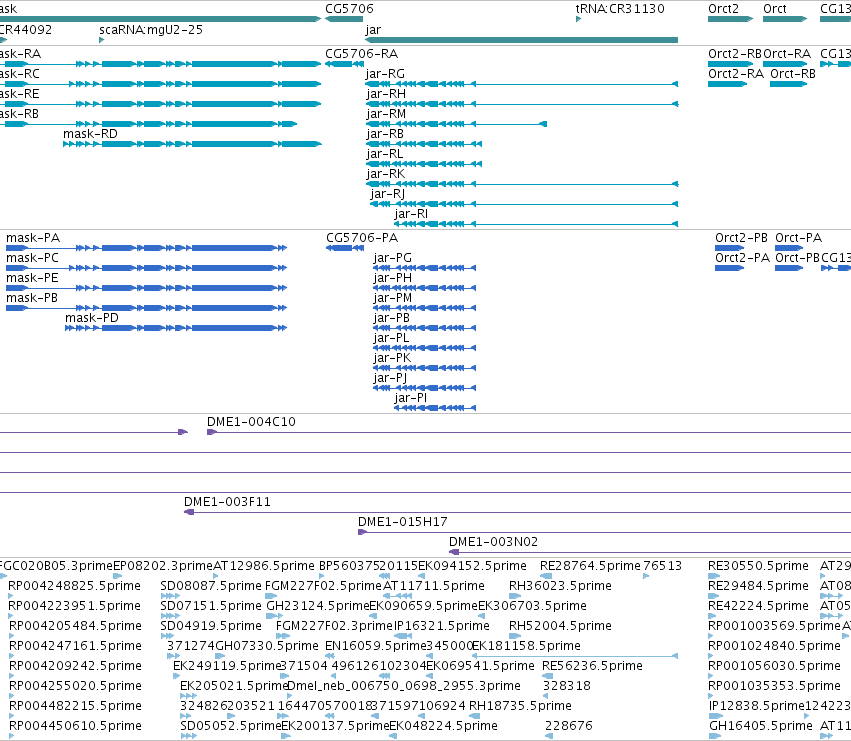Click the jar-RK transcript label
This screenshot has width=851, height=741.
coord(385,174)
